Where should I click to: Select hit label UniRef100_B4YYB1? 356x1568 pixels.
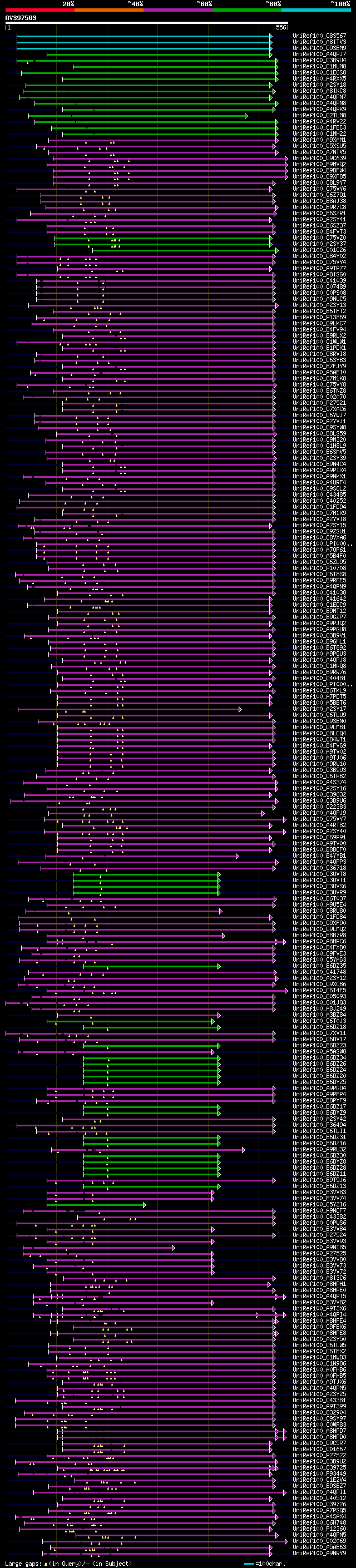[x=319, y=856]
